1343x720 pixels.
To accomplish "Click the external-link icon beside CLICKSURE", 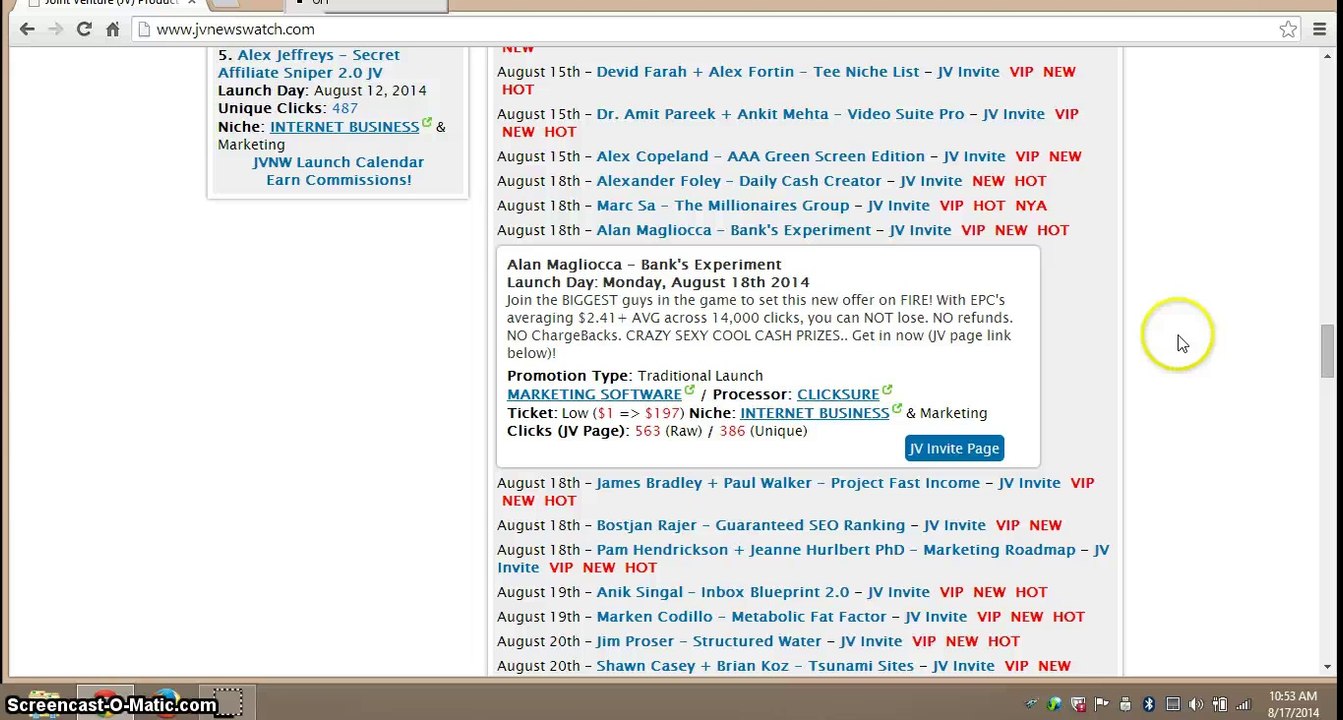I will tap(887, 391).
